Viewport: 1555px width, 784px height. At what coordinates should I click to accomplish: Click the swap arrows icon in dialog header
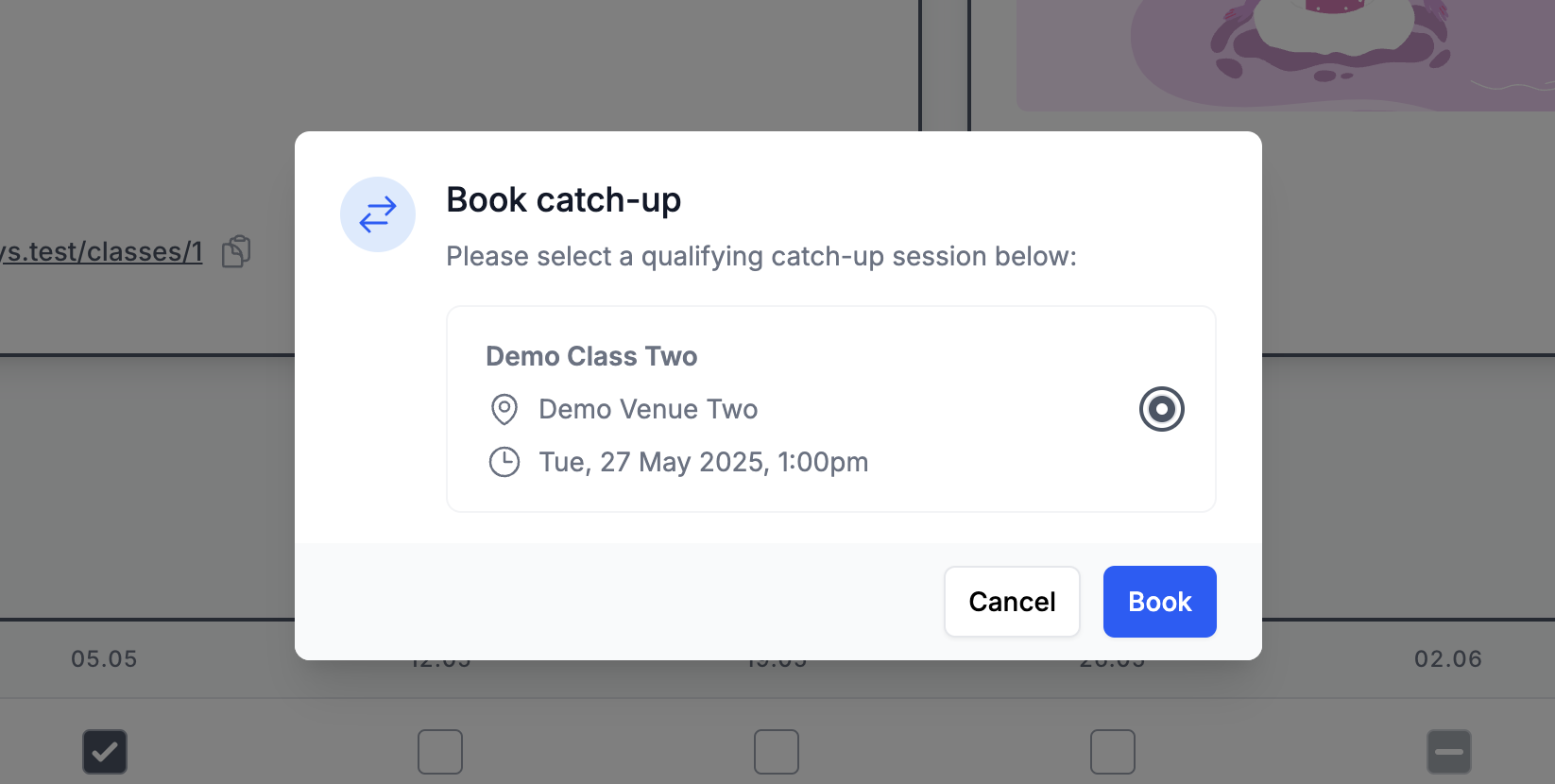pos(377,214)
